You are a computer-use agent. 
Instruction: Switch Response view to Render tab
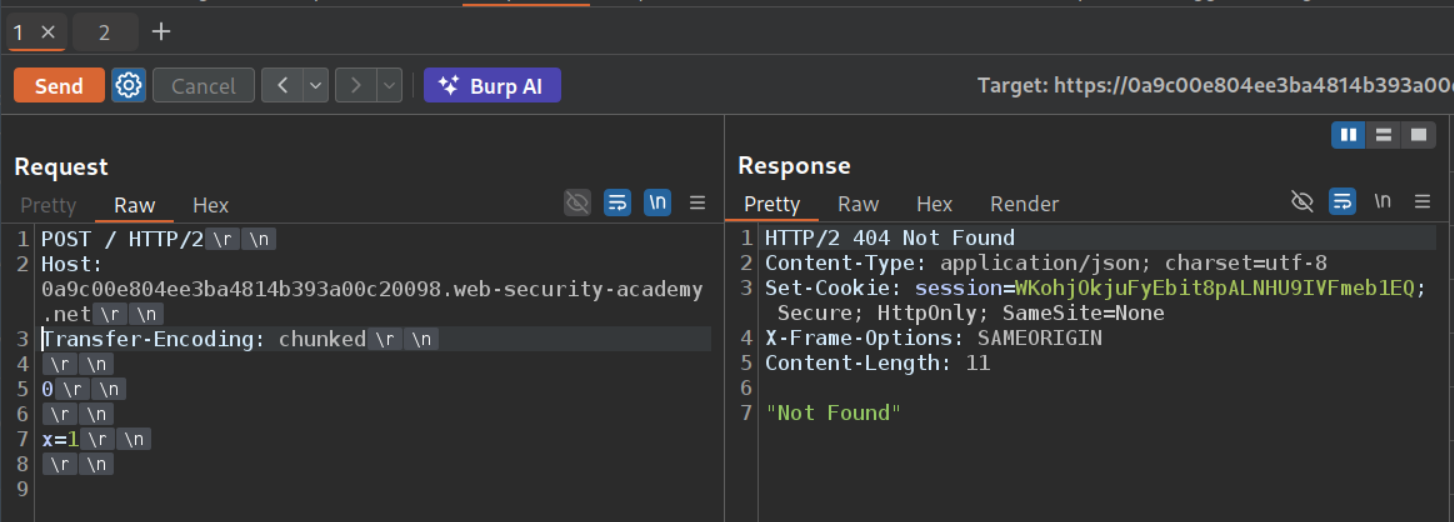tap(1024, 204)
